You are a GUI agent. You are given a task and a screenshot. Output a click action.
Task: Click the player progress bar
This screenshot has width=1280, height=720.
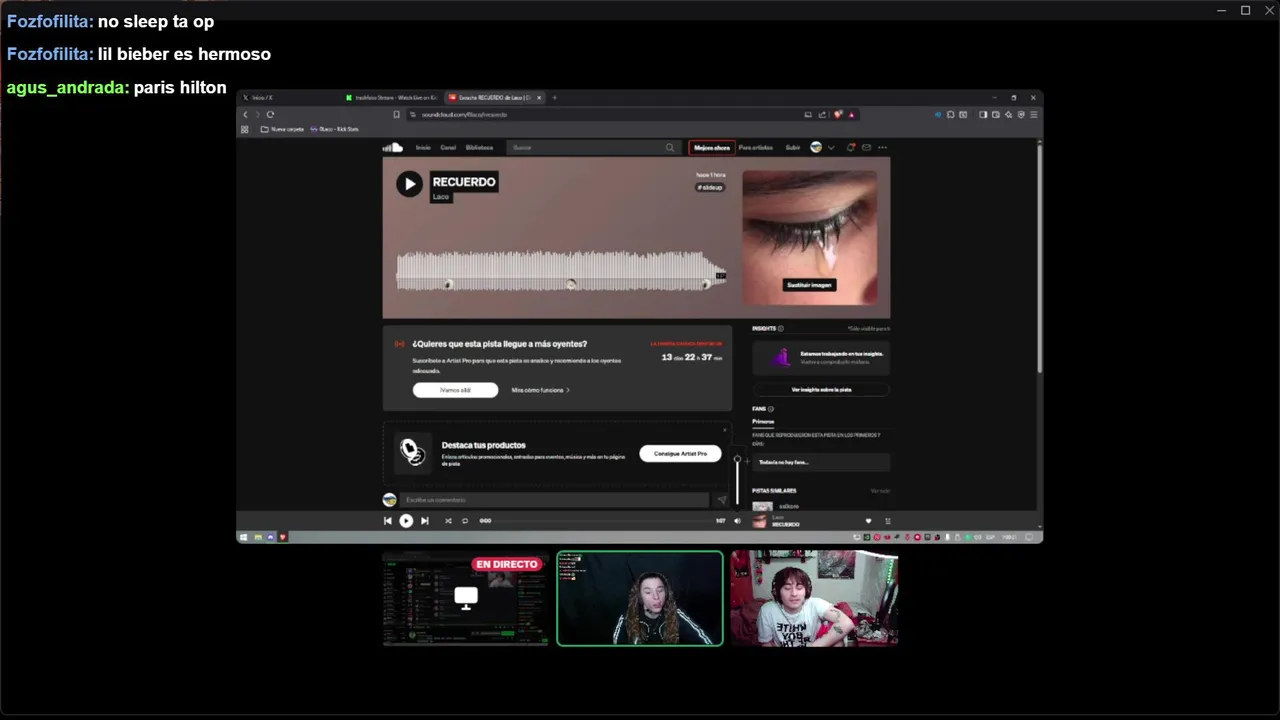click(603, 521)
